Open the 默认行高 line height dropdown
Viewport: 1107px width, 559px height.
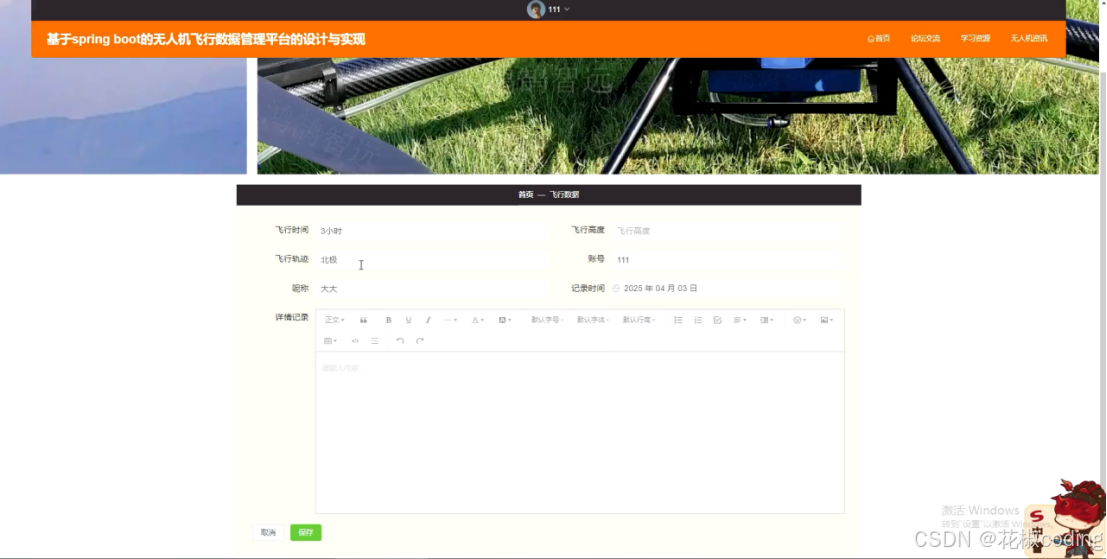[639, 320]
